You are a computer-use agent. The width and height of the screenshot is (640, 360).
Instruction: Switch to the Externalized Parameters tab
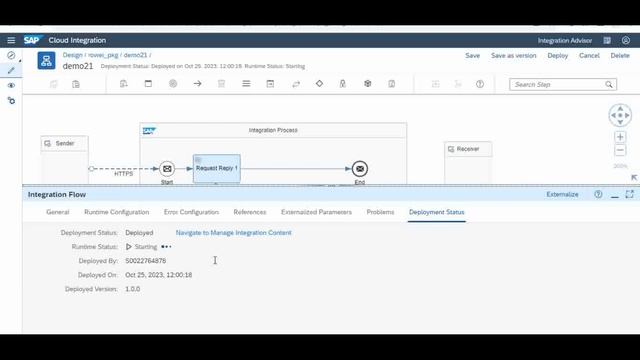[x=316, y=212]
